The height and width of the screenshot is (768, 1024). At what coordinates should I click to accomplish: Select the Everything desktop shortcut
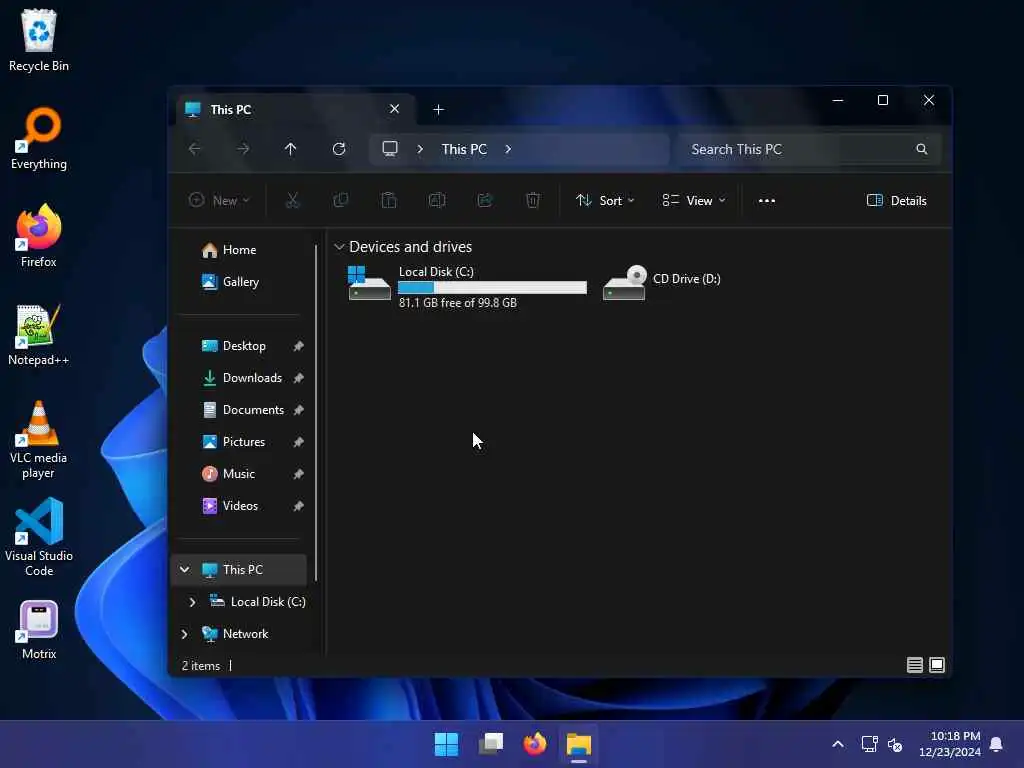pyautogui.click(x=39, y=138)
